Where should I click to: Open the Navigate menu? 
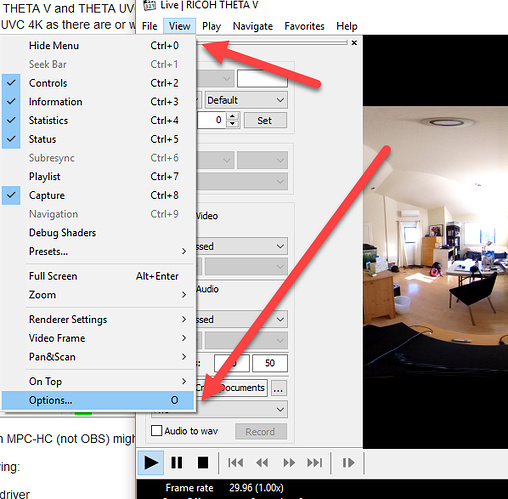(253, 26)
